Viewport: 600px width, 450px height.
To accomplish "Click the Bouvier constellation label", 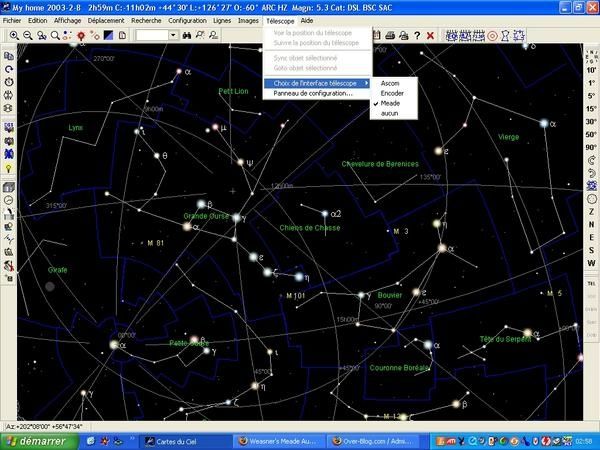I will point(390,295).
